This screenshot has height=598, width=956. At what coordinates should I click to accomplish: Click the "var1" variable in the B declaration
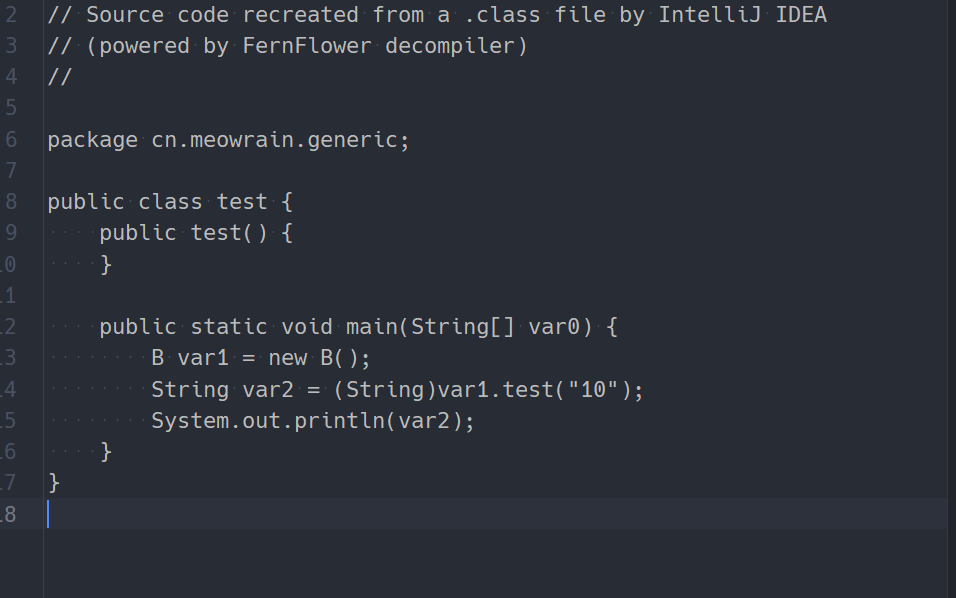203,358
